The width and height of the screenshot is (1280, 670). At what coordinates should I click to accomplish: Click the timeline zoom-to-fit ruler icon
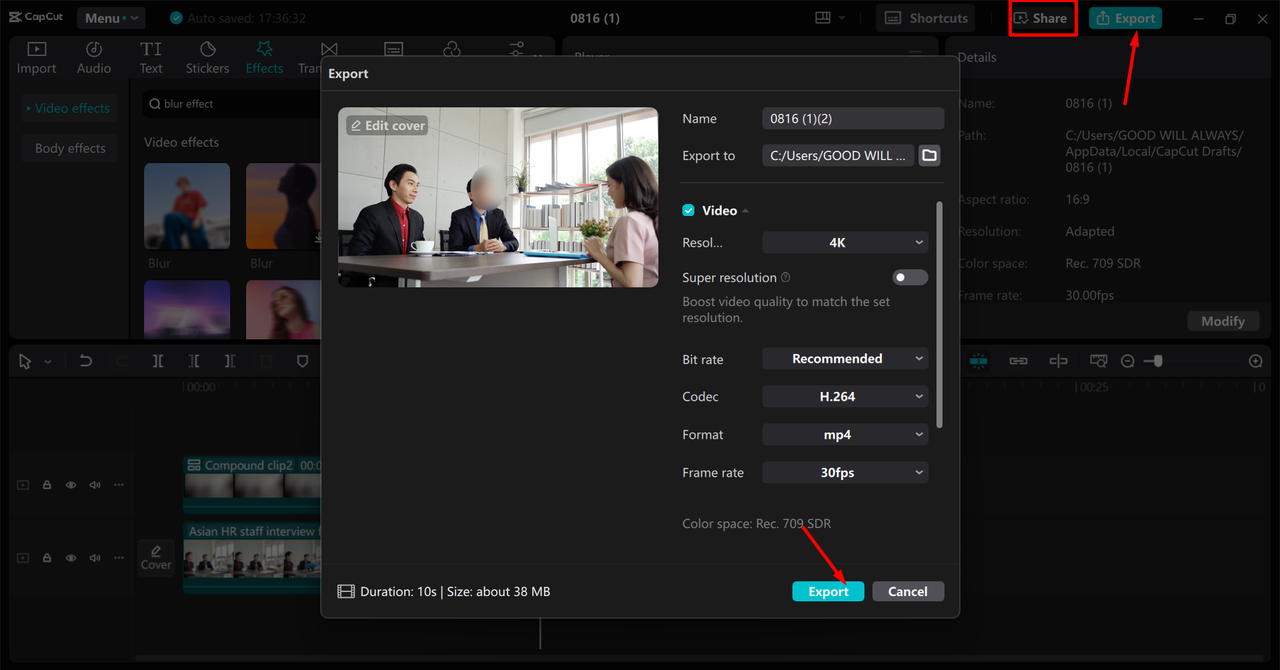click(1099, 361)
